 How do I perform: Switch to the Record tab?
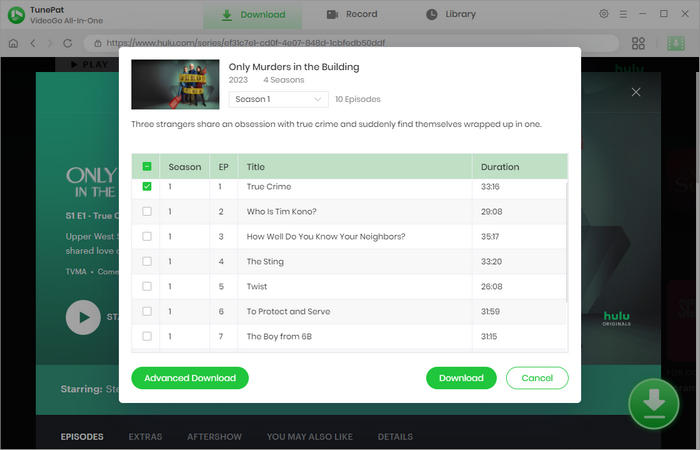click(x=351, y=15)
